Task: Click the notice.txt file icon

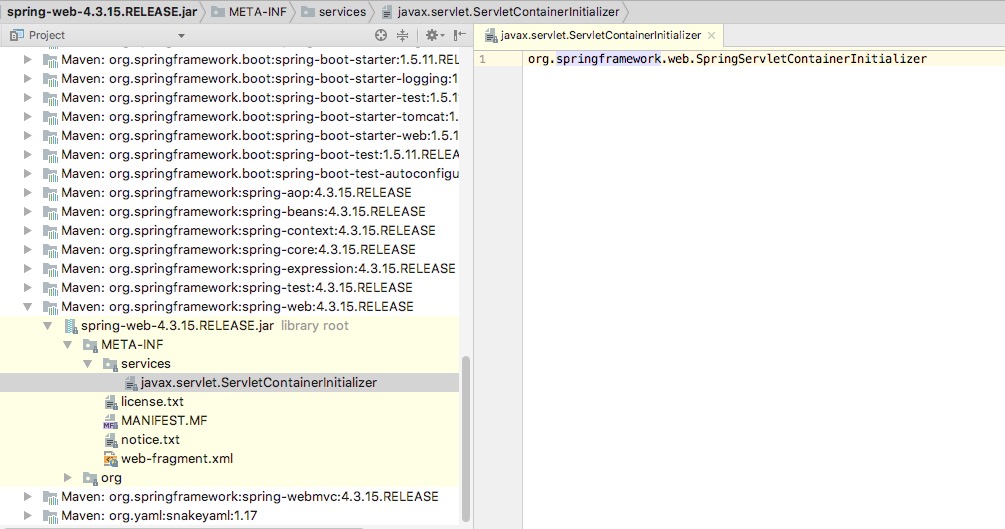Action: coord(110,440)
